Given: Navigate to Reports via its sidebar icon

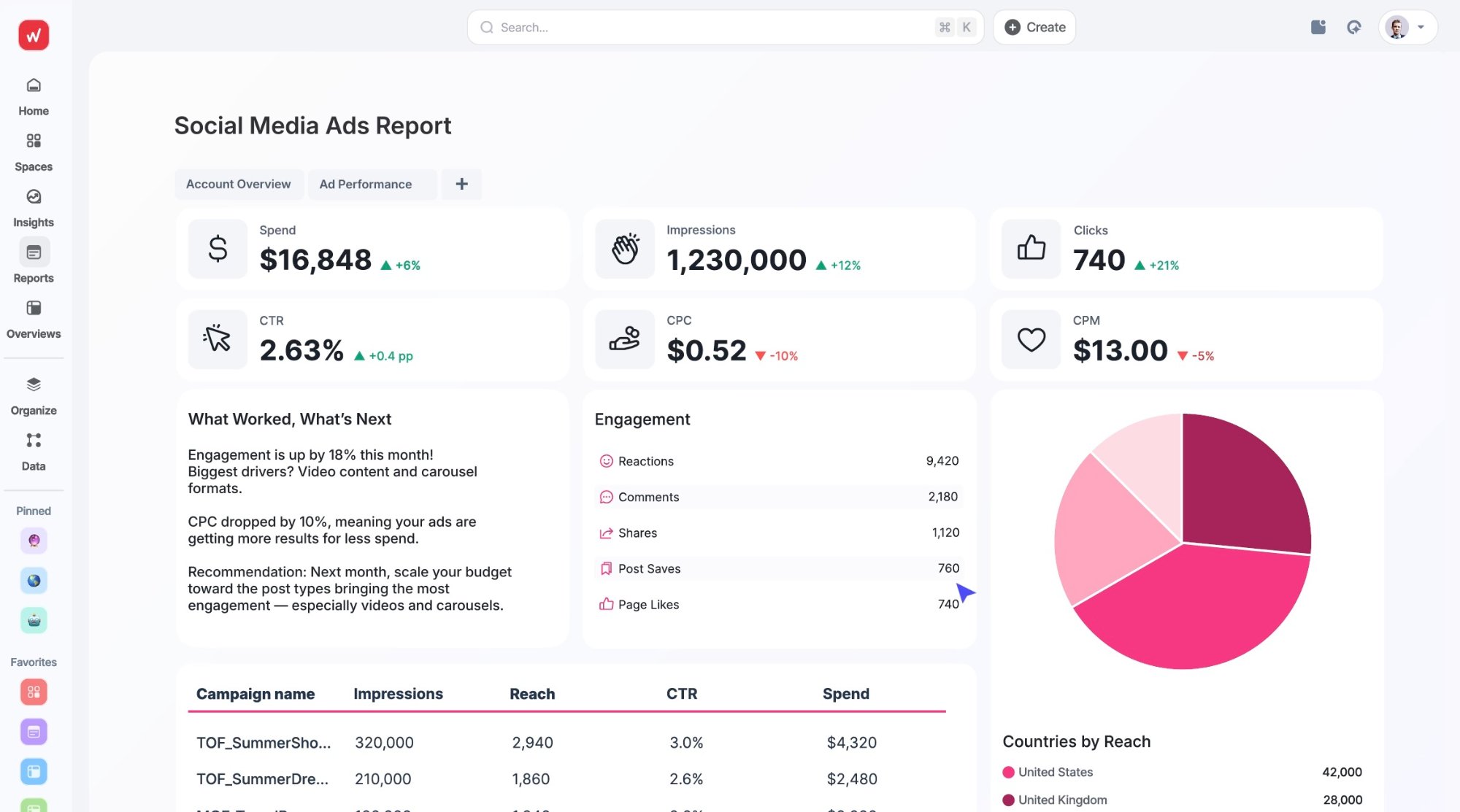Looking at the screenshot, I should pyautogui.click(x=34, y=252).
